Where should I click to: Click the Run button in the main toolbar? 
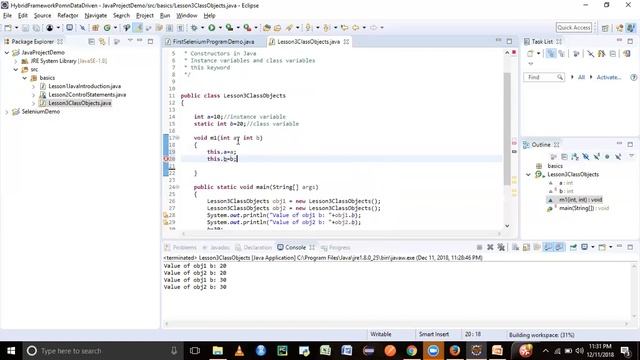pyautogui.click(x=211, y=28)
